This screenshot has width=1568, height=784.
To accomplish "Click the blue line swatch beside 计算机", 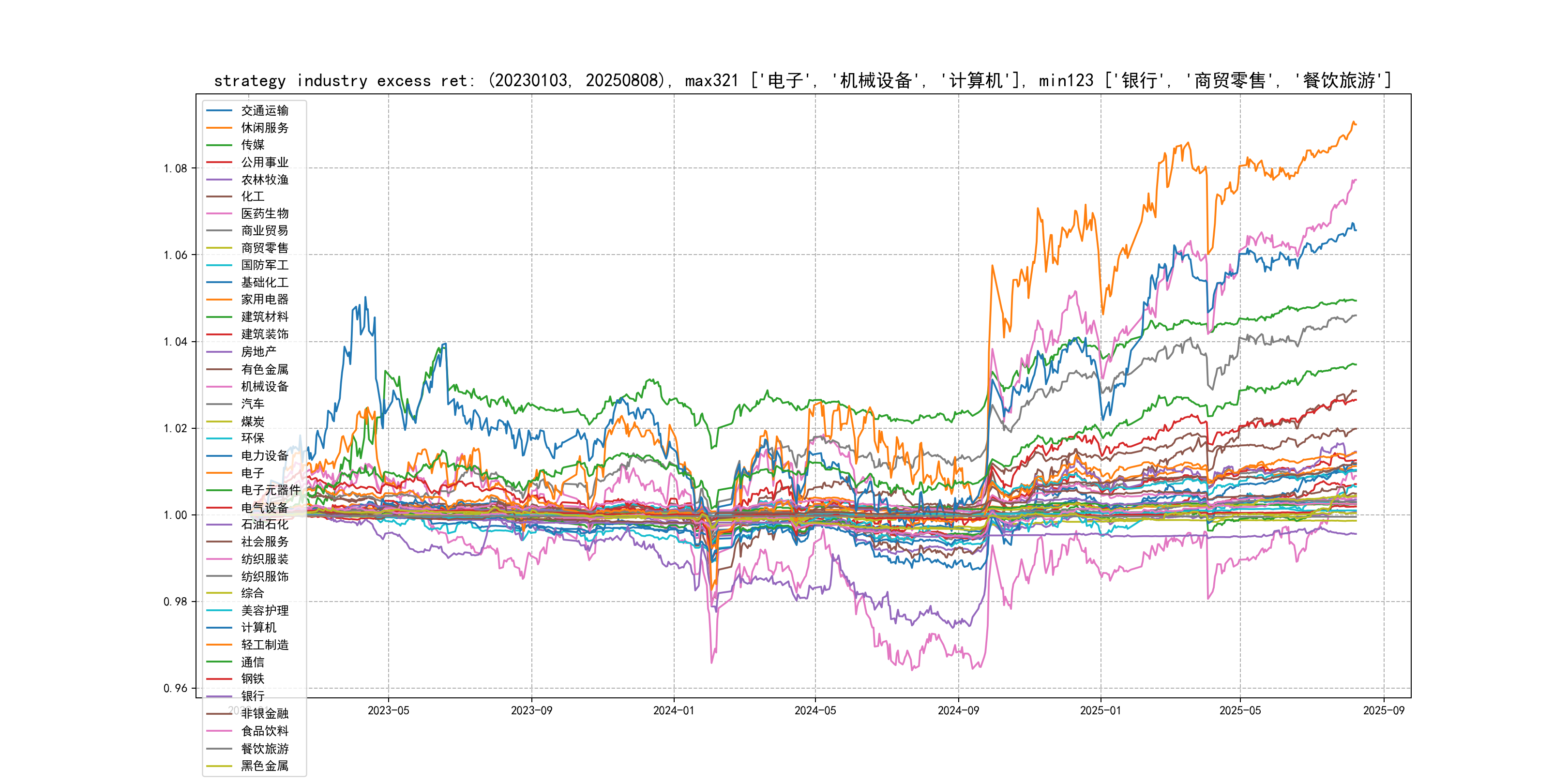I will point(219,628).
